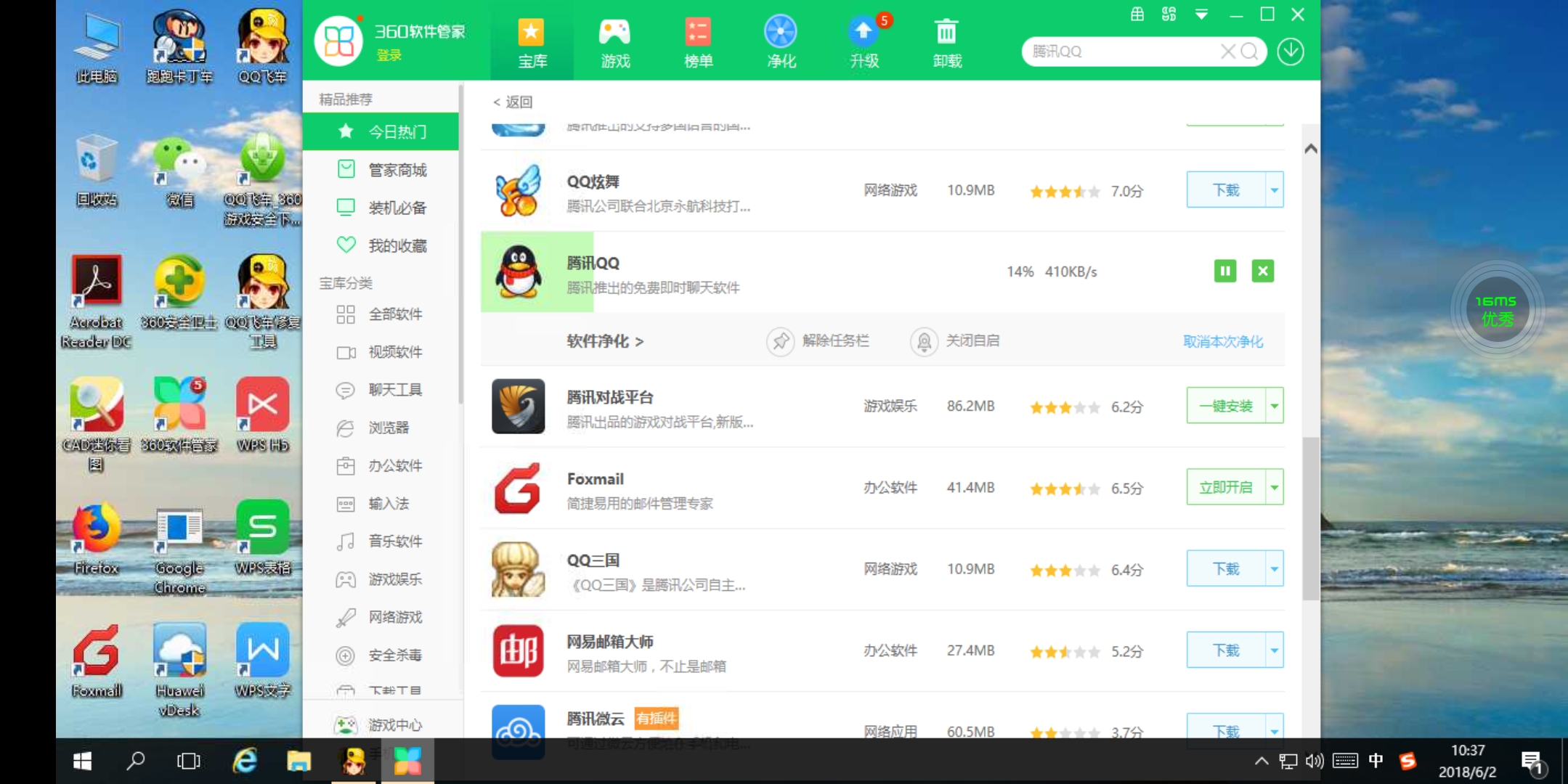Select 全部软件 category
This screenshot has width=1568, height=784.
381,314
